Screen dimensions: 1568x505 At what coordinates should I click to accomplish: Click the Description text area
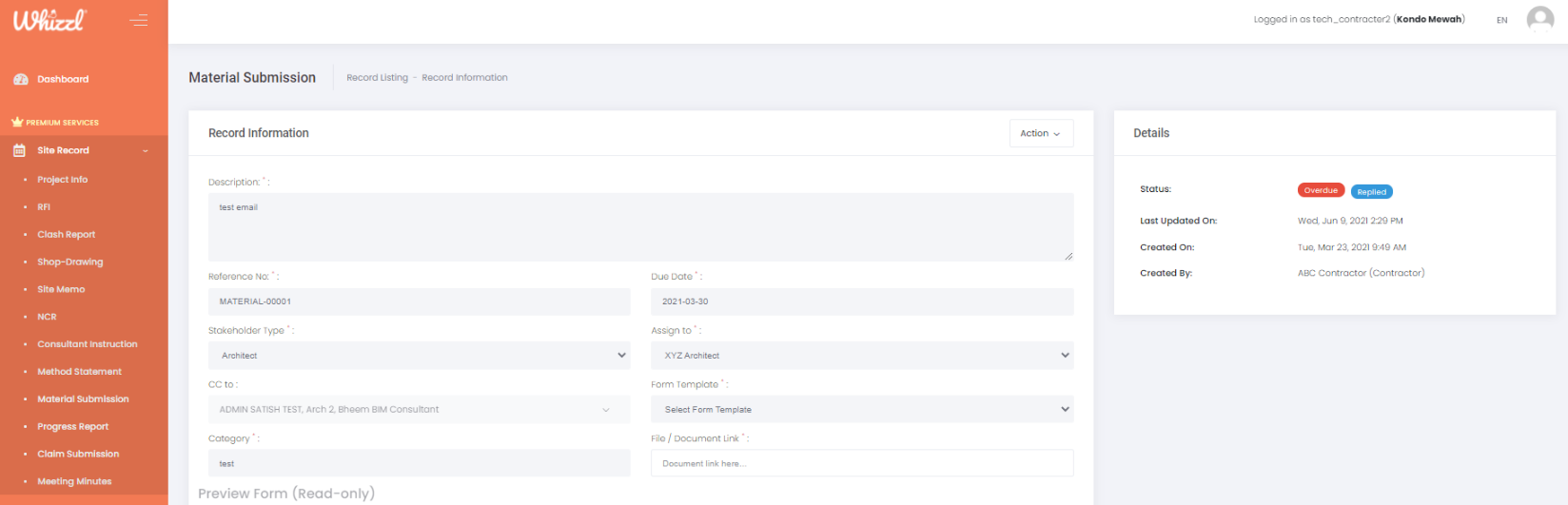click(x=640, y=227)
